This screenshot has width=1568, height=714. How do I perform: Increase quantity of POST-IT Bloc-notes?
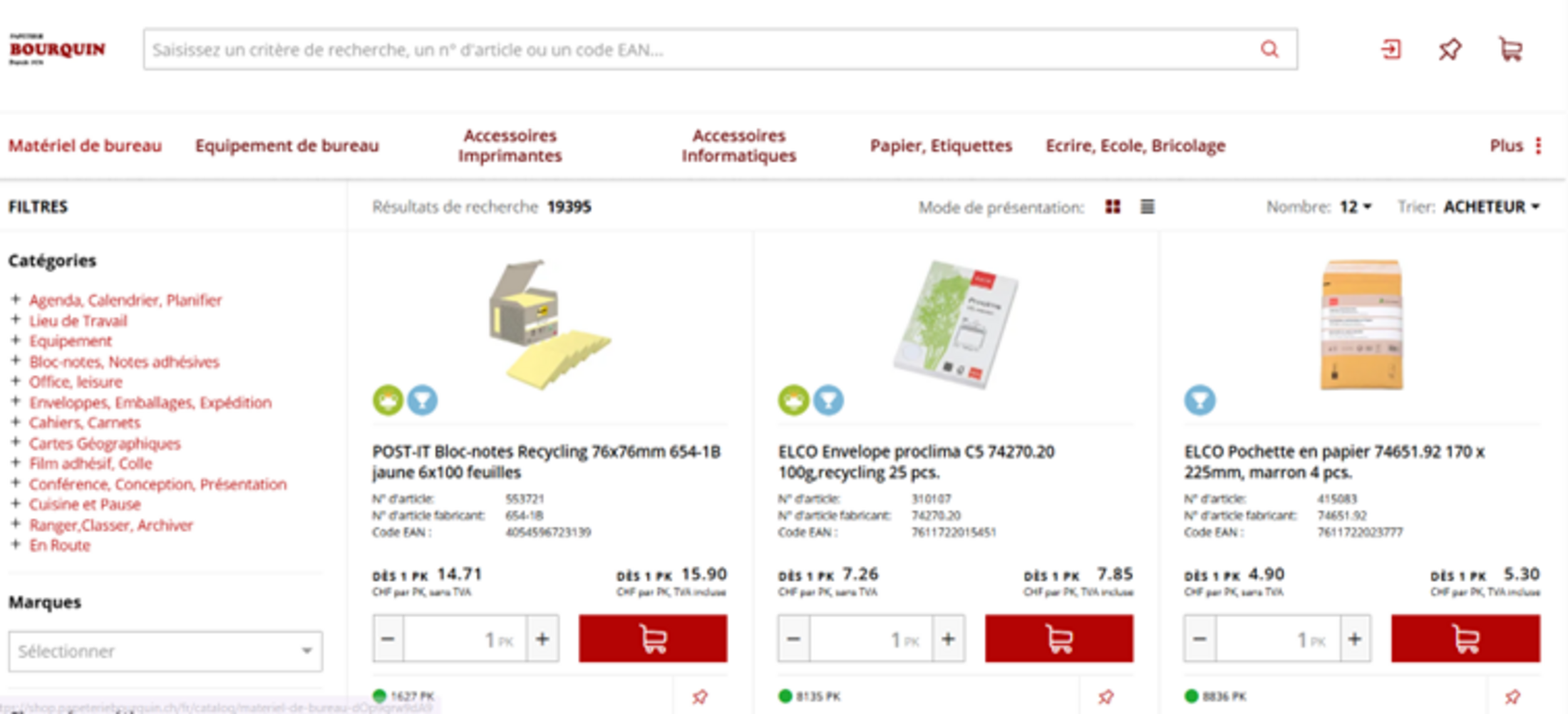click(x=542, y=638)
